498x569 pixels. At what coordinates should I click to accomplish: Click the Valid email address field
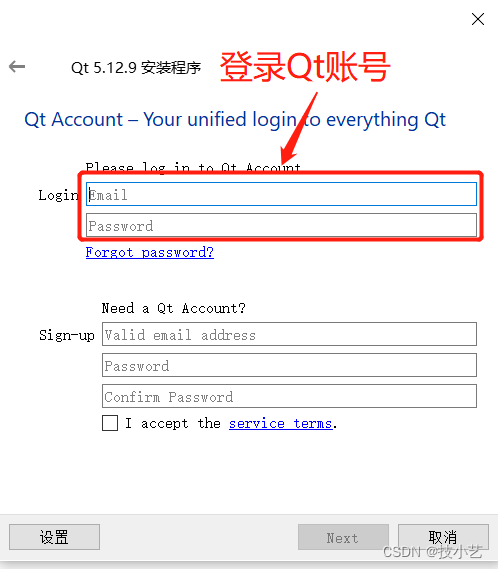[289, 334]
